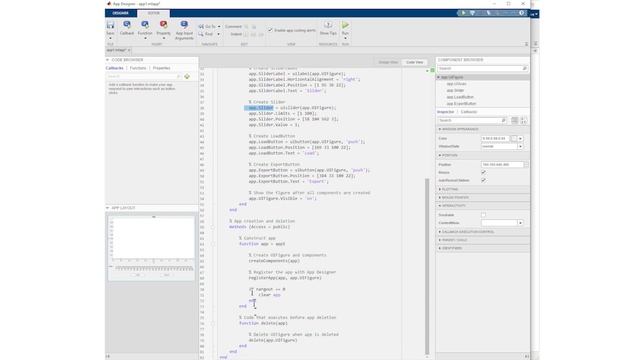Open the Color property dropdown
The width and height of the screenshot is (640, 360).
click(x=520, y=138)
